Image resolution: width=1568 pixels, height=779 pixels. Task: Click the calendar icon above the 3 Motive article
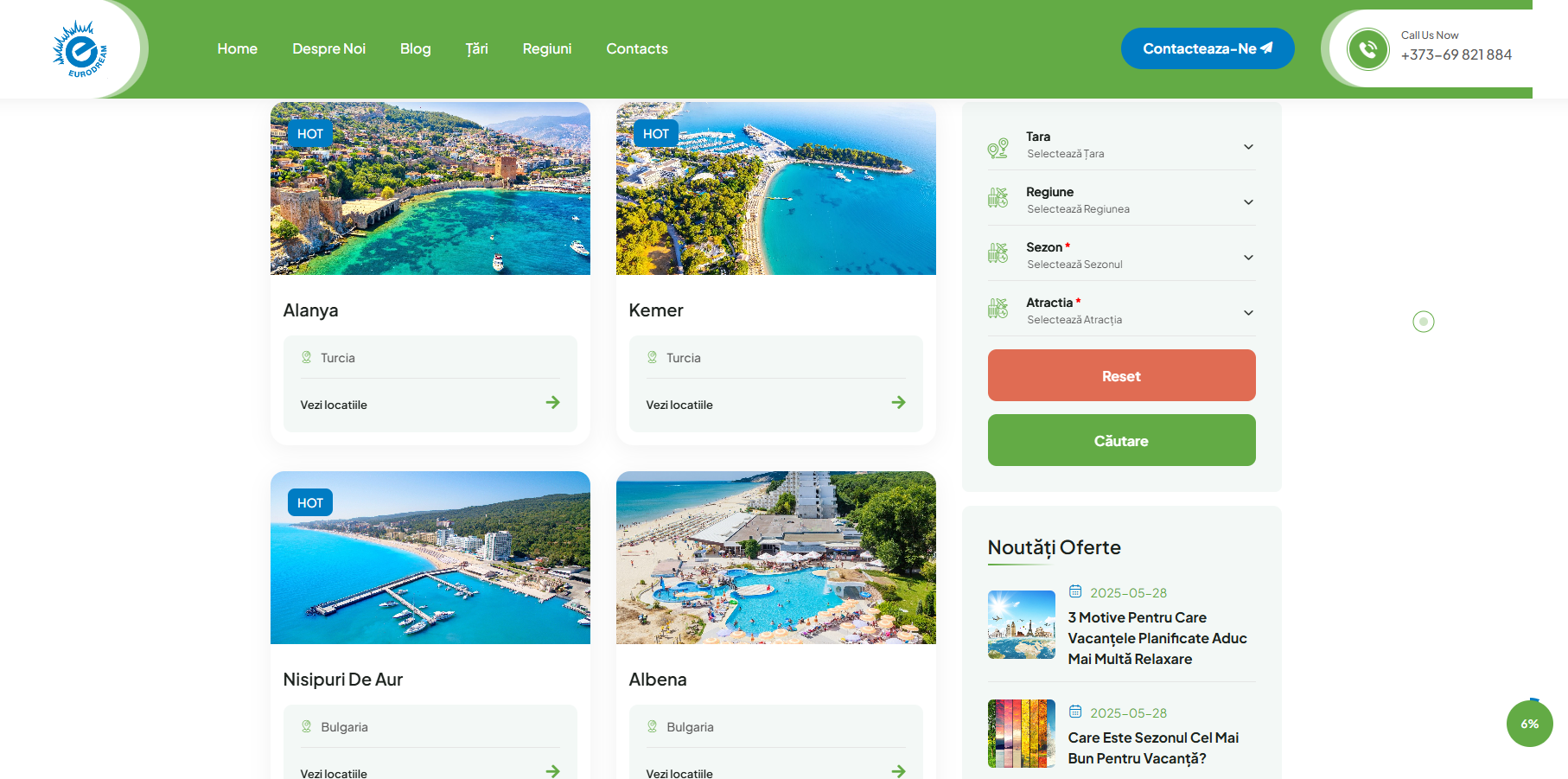click(1075, 592)
